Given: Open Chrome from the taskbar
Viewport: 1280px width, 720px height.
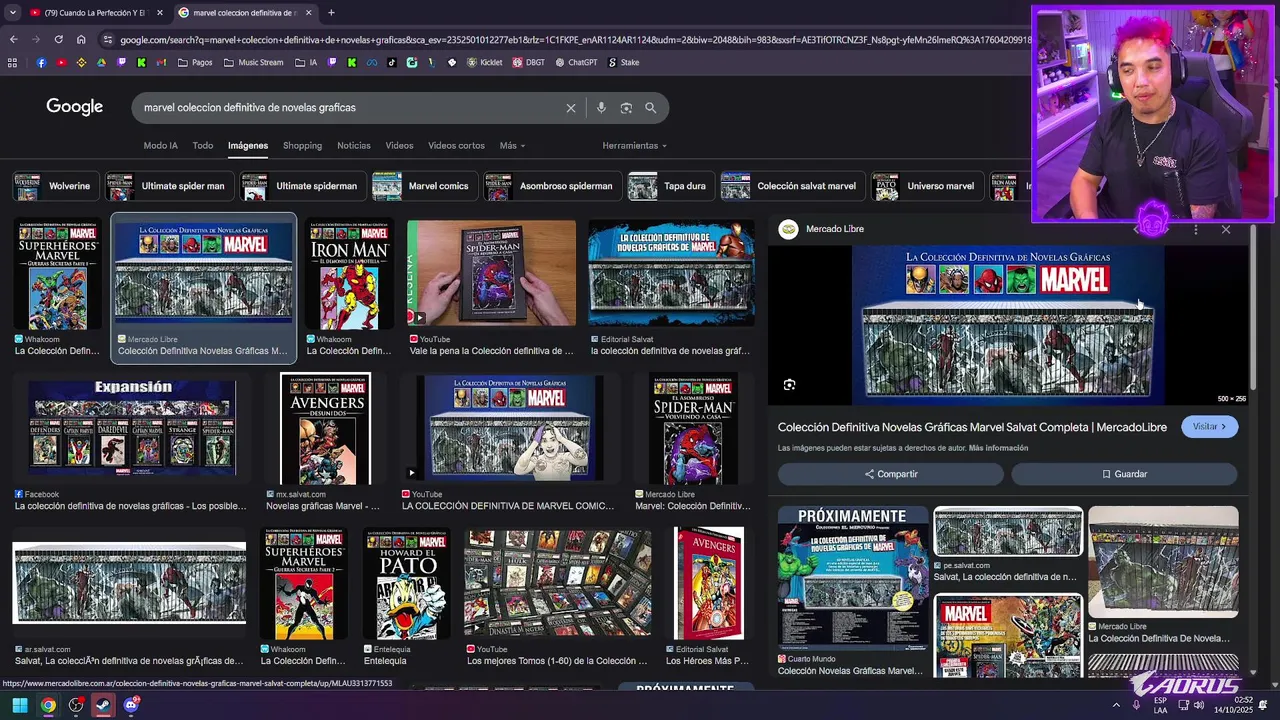Looking at the screenshot, I should tap(48, 705).
